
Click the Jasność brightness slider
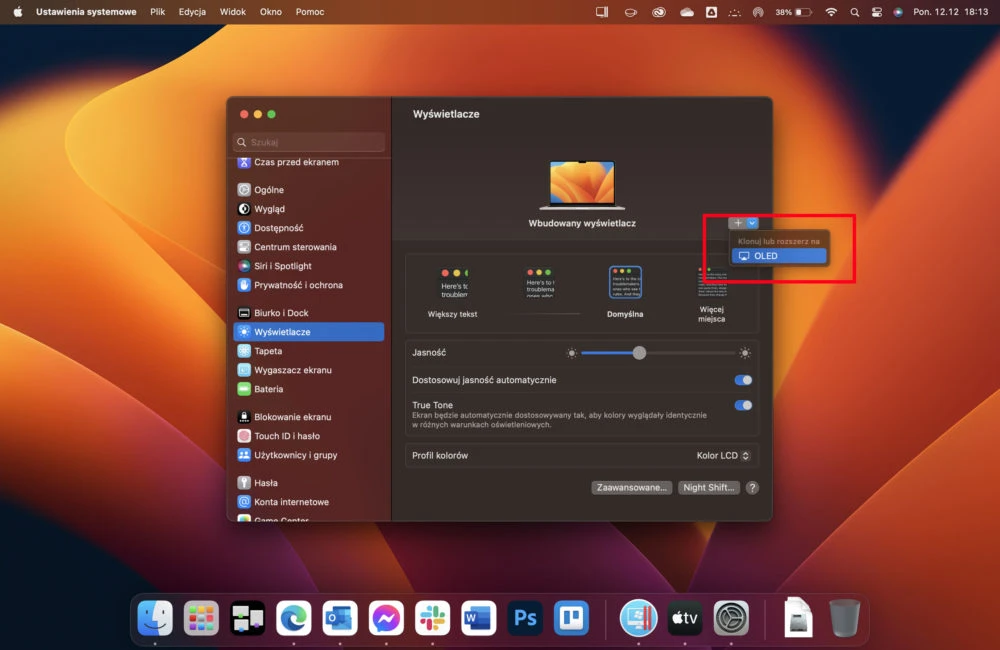click(x=658, y=353)
